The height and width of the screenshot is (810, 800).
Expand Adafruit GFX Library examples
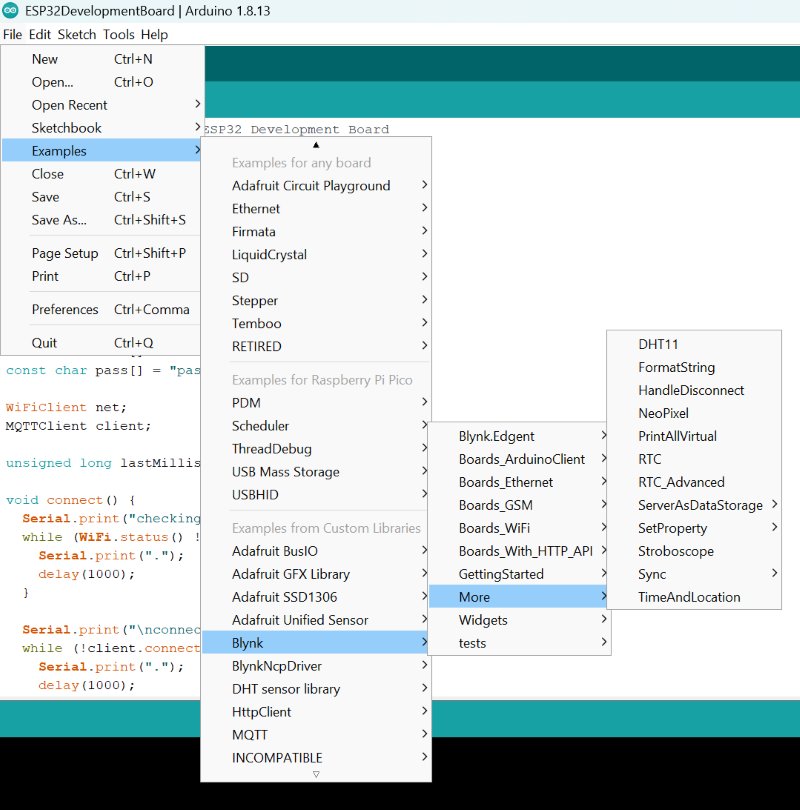click(x=316, y=574)
